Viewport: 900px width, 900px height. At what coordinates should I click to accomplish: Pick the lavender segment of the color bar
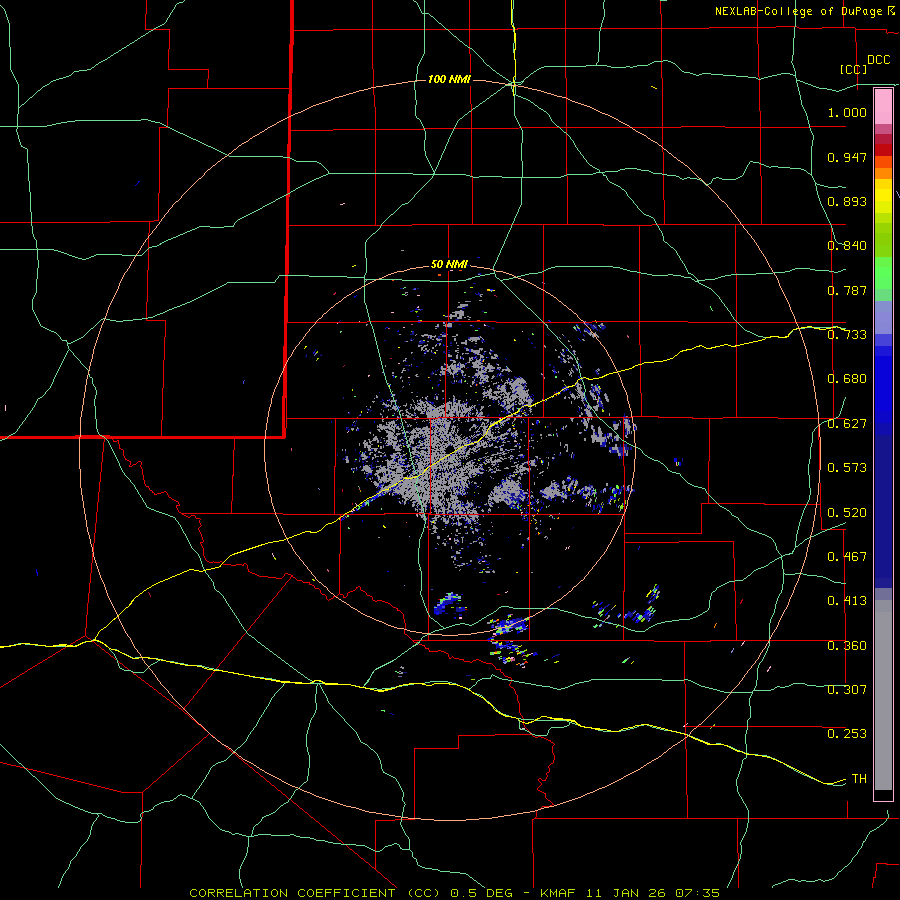(883, 317)
